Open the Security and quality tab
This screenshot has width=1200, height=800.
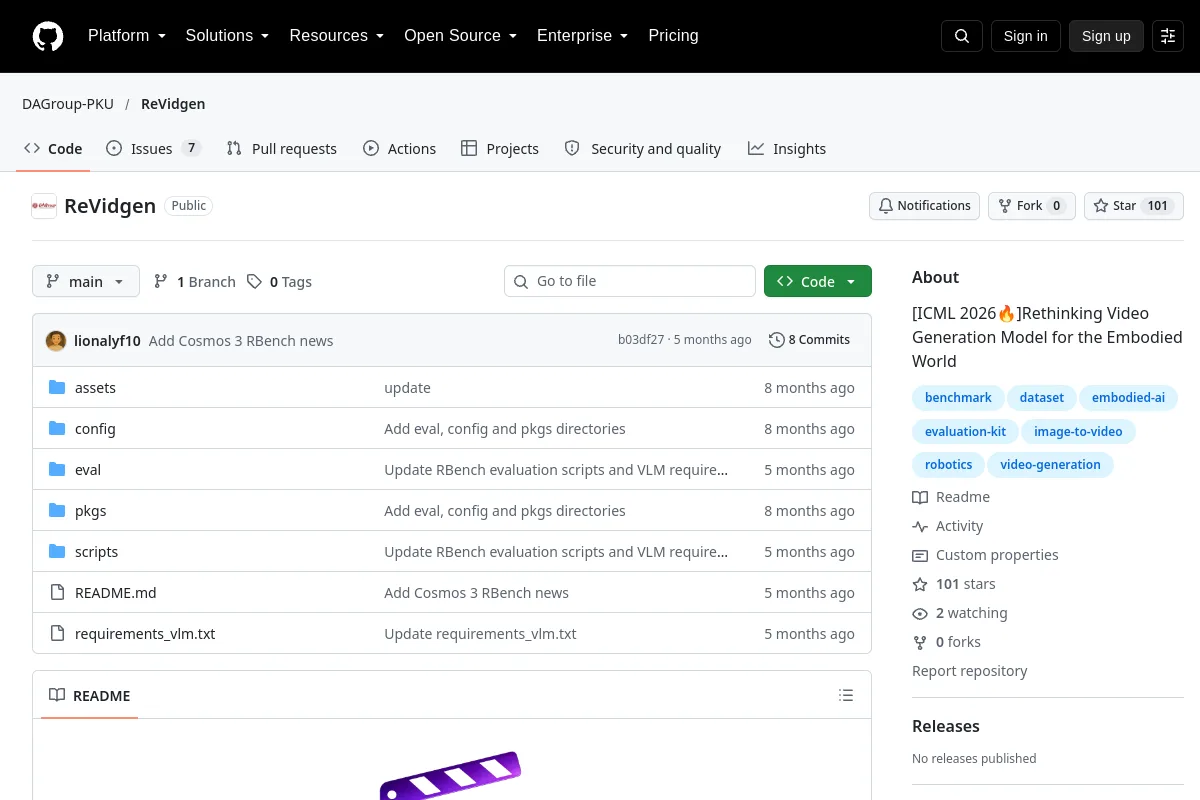(x=643, y=149)
